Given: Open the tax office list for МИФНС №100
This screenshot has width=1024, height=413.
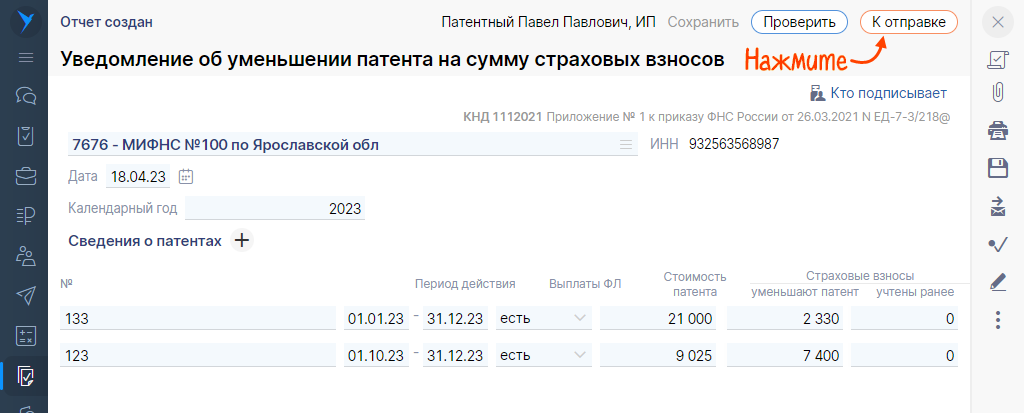Looking at the screenshot, I should [626, 145].
